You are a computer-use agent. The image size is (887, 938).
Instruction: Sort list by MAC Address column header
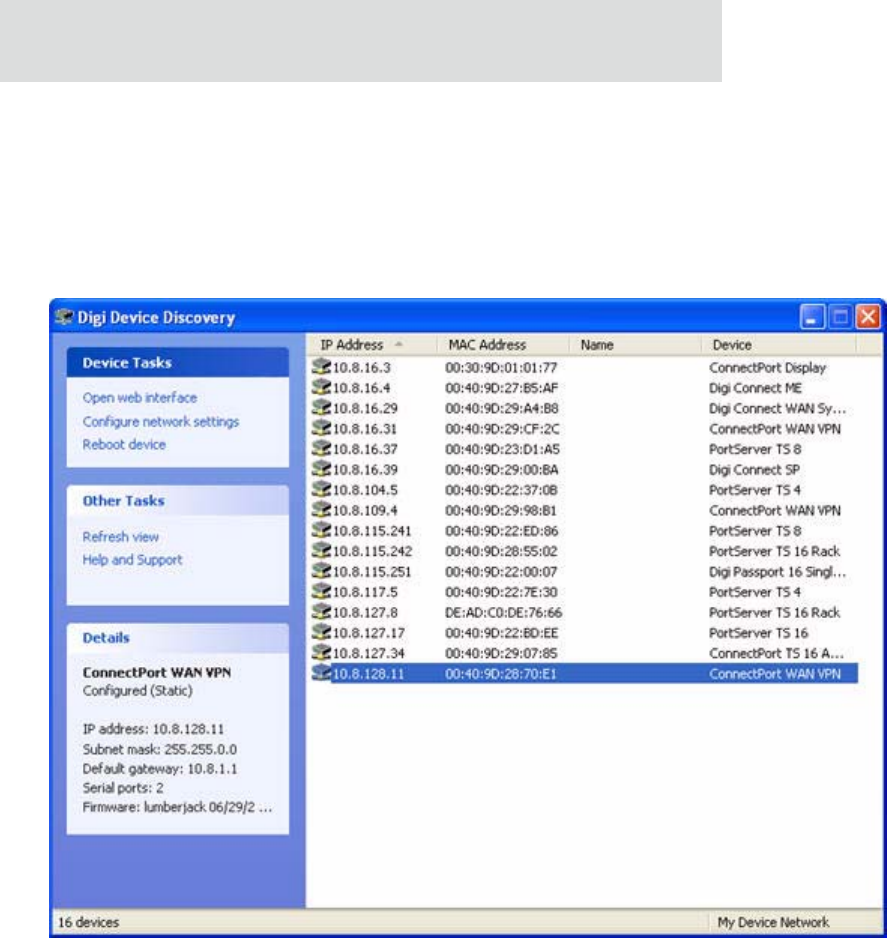tap(502, 345)
